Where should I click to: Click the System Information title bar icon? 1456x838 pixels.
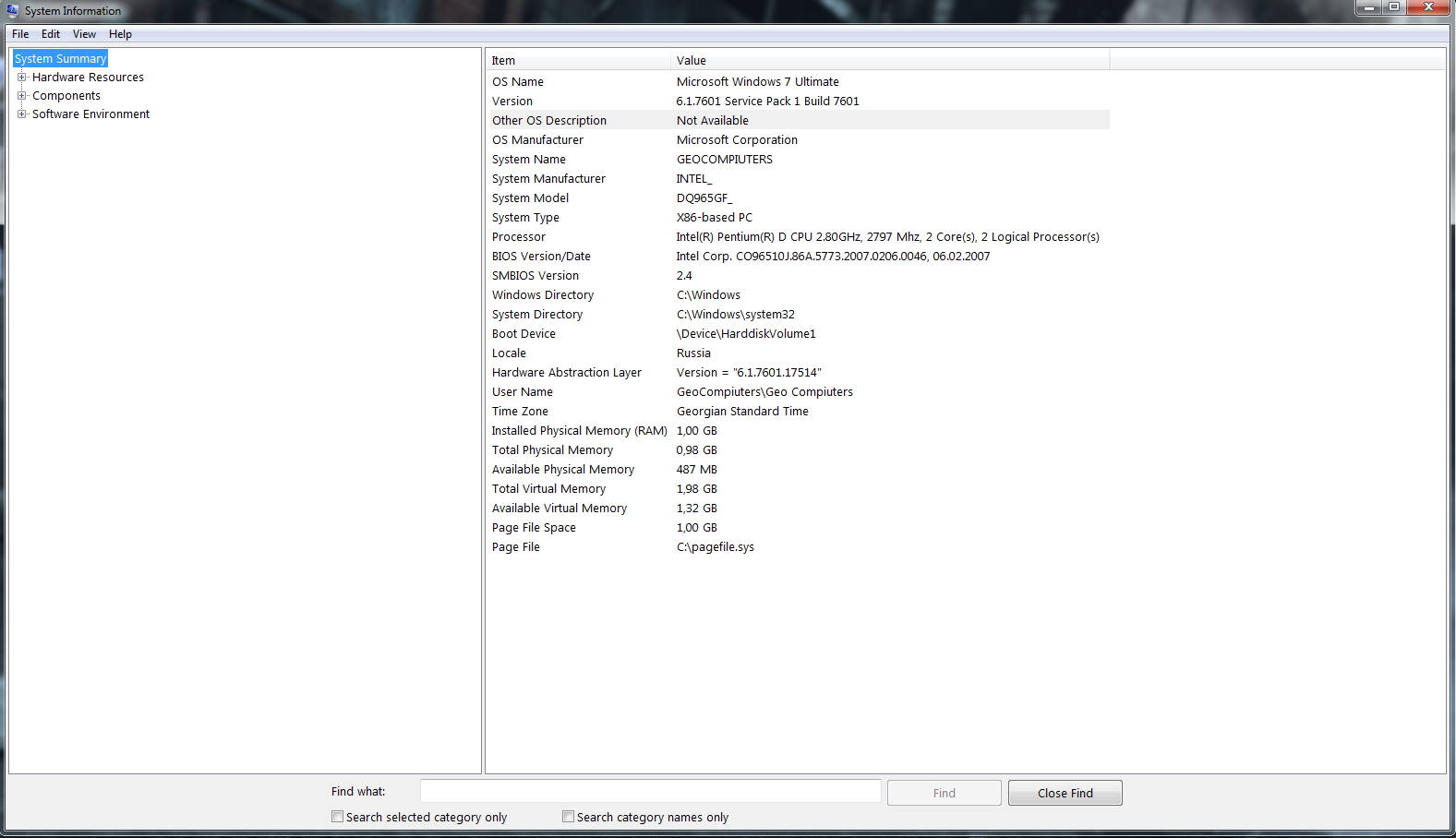tap(12, 10)
